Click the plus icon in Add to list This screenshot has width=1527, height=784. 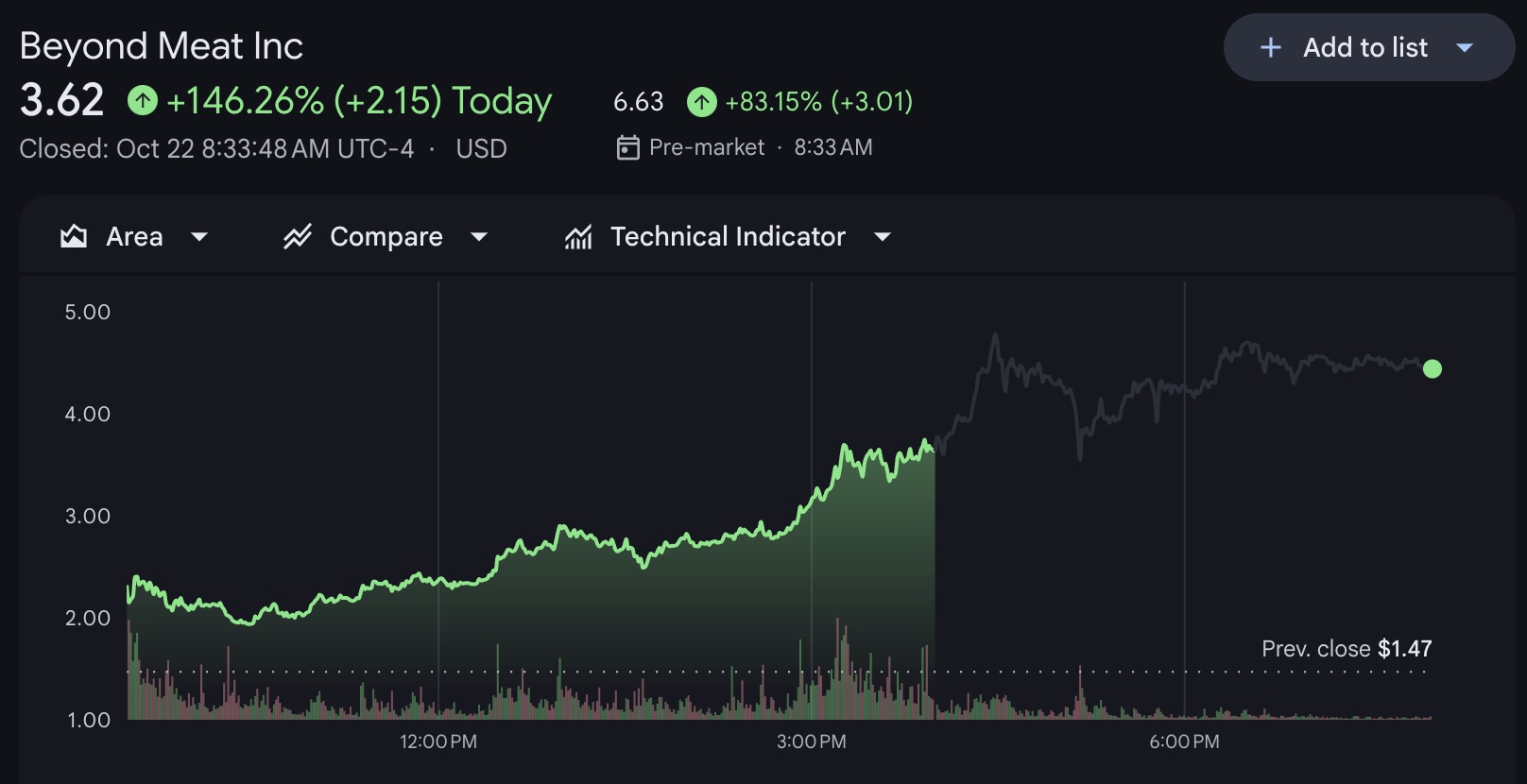(1271, 47)
